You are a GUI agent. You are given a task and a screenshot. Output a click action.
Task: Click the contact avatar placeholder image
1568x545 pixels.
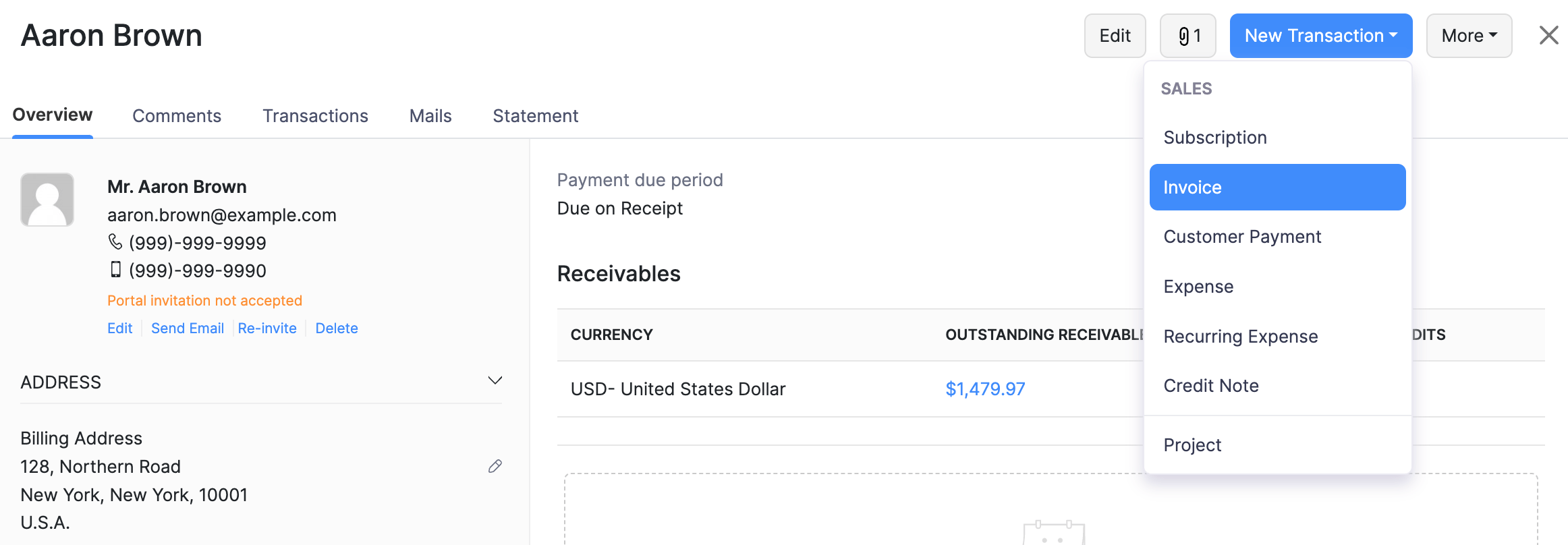(47, 199)
